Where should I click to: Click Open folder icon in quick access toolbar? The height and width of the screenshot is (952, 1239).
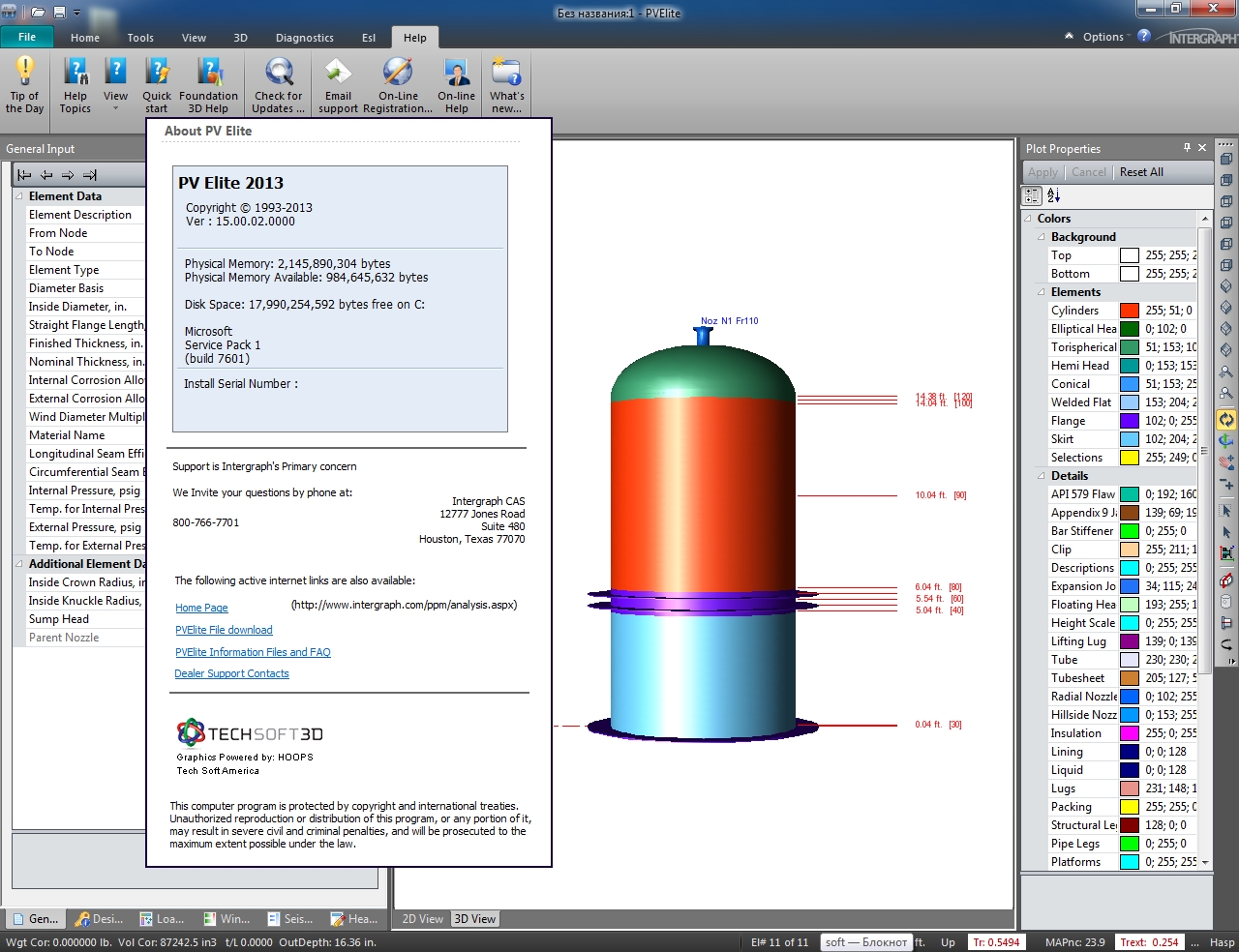[39, 13]
